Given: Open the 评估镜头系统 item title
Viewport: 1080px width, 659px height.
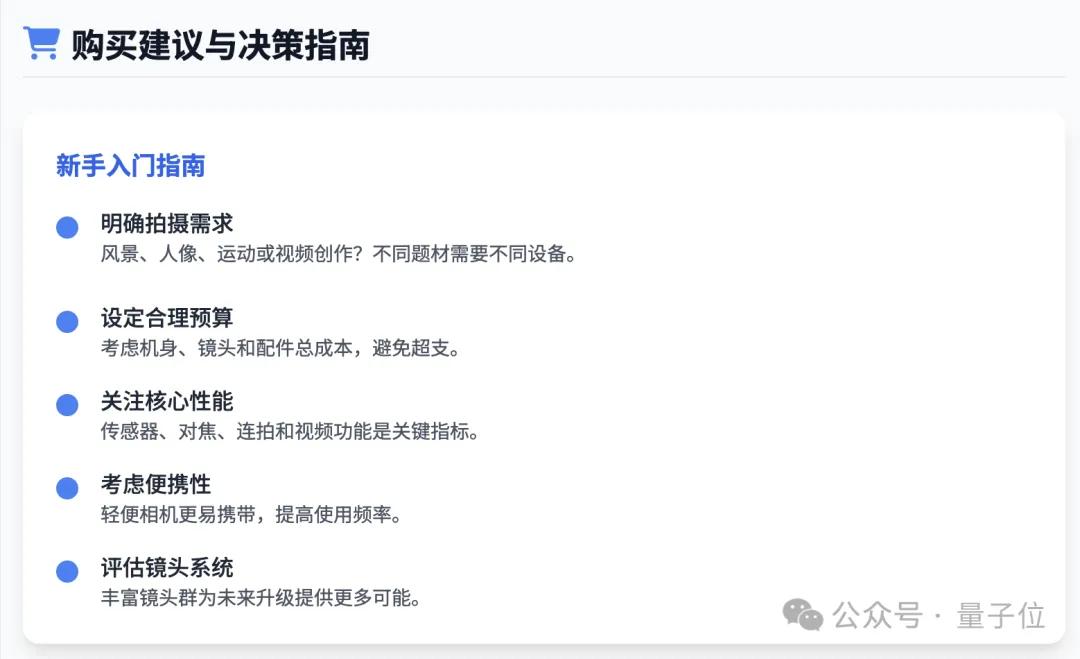Looking at the screenshot, I should 167,567.
